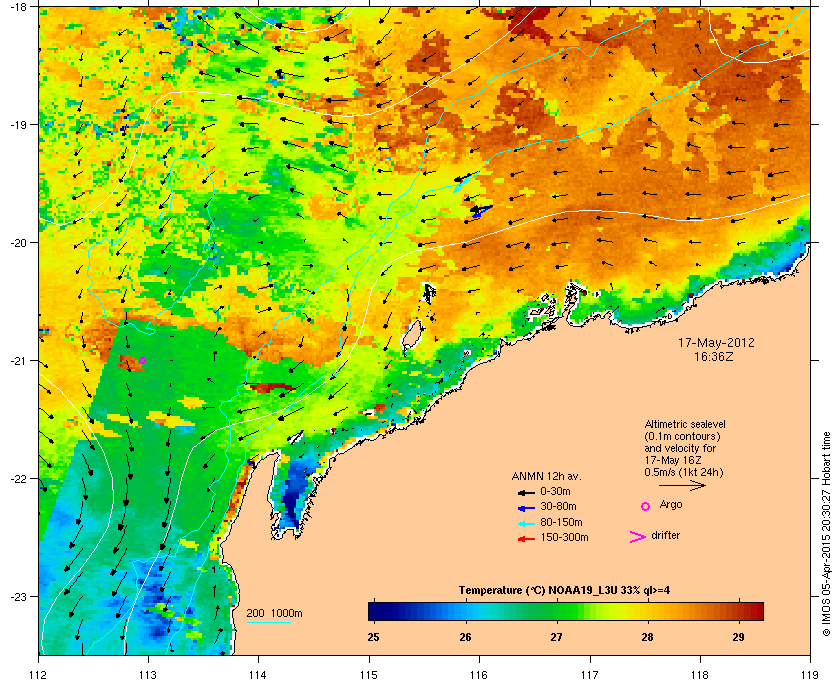Click the "Altimetric sealevel" text

(x=685, y=424)
